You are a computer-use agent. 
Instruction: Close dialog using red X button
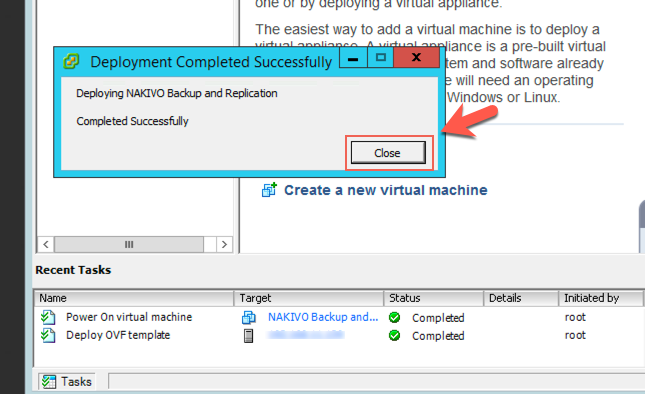[x=416, y=58]
